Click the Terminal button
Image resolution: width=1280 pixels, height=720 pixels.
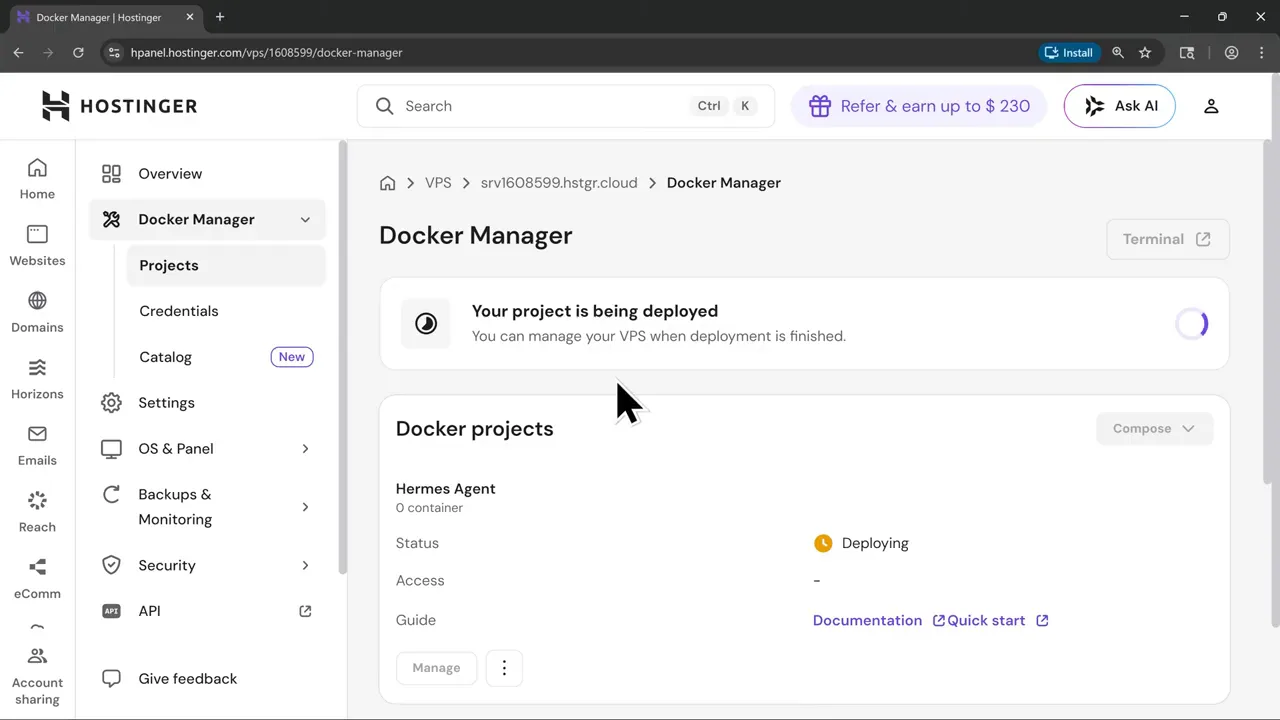[x=1168, y=239]
